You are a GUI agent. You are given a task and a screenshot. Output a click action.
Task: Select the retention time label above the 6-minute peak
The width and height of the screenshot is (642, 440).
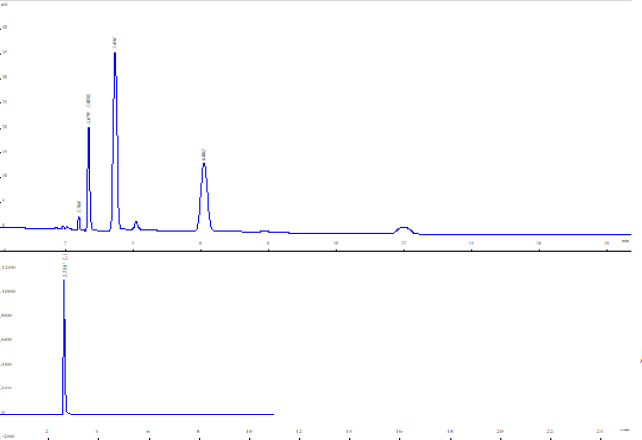[203, 153]
